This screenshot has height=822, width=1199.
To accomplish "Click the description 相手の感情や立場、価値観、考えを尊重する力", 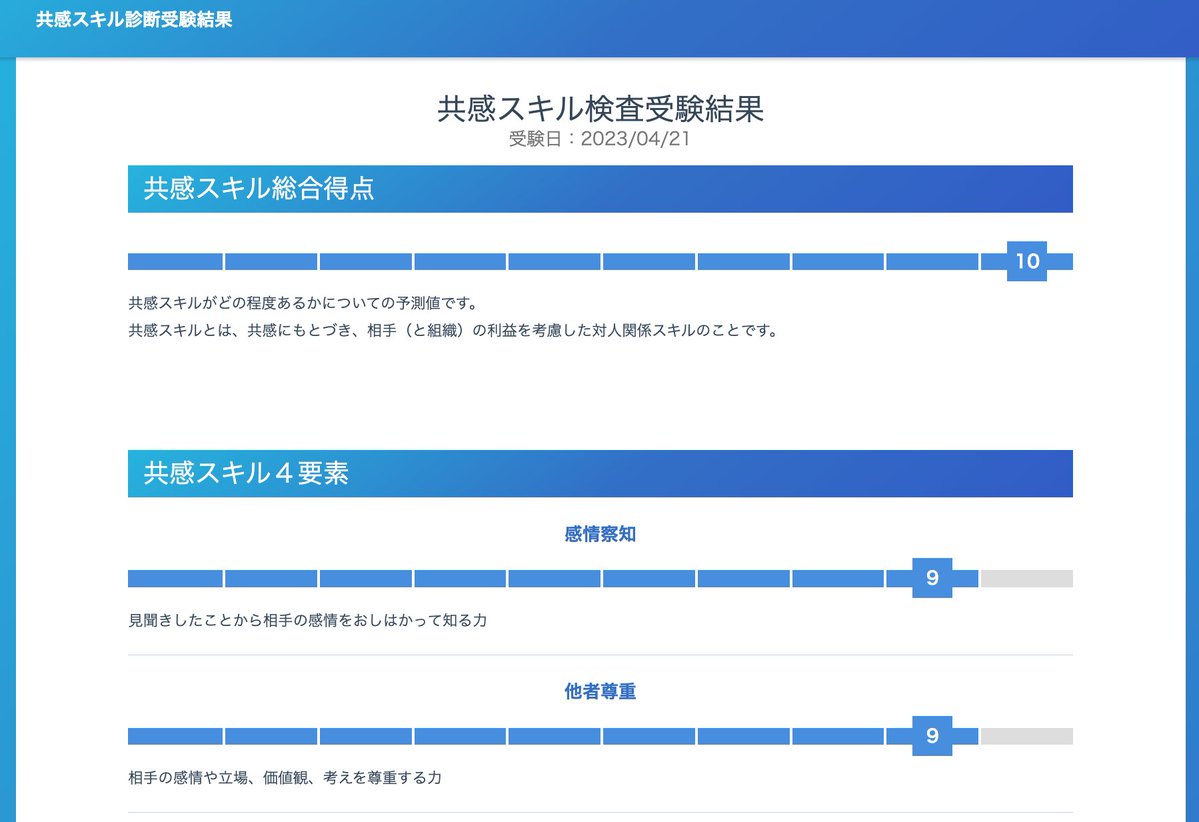I will tap(284, 778).
